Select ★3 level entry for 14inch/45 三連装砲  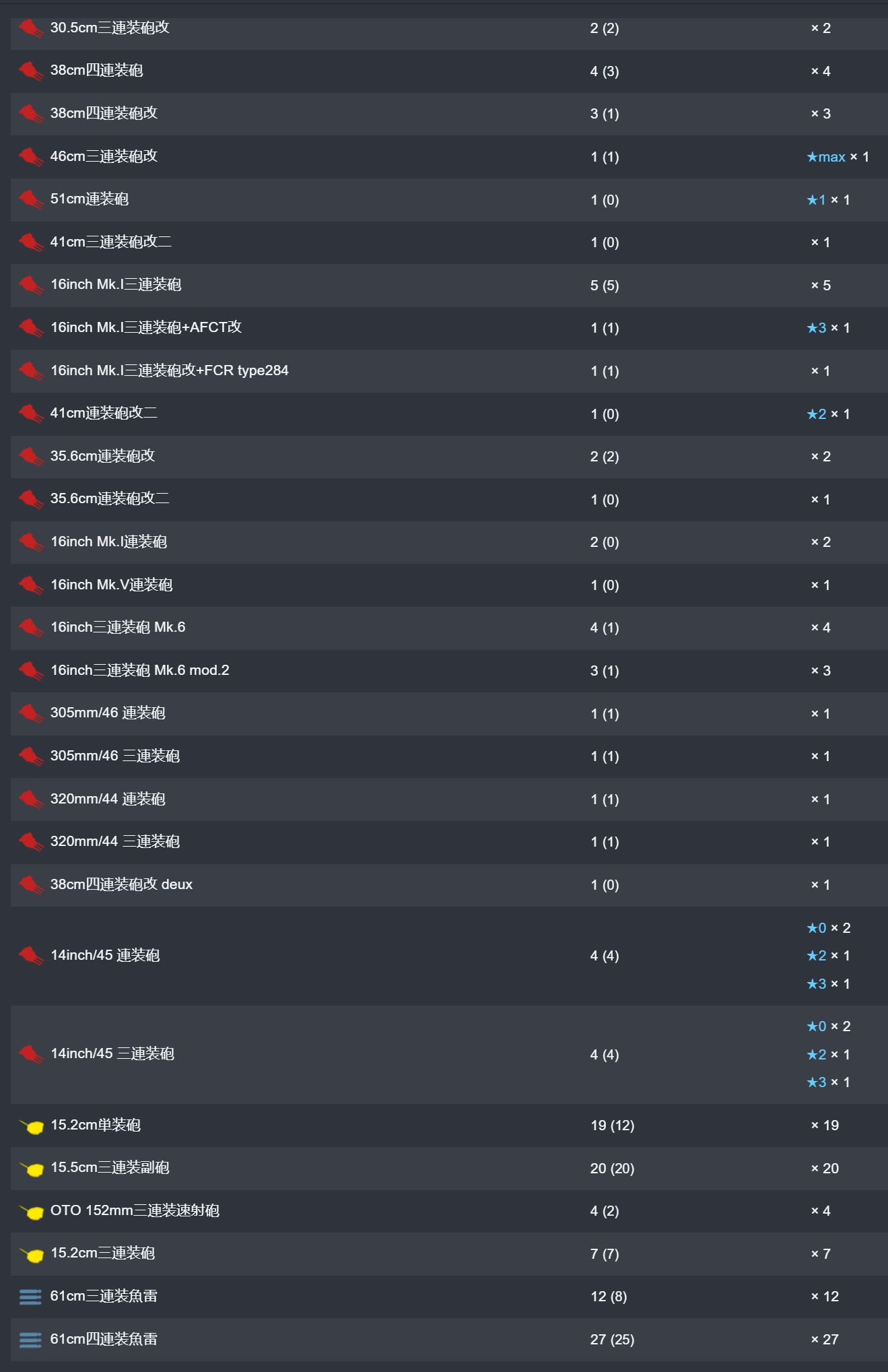click(817, 1082)
